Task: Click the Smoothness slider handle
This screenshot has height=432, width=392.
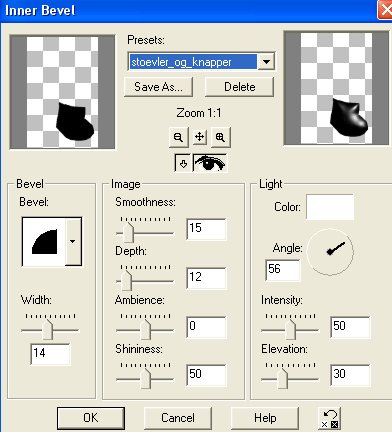Action: (x=128, y=233)
